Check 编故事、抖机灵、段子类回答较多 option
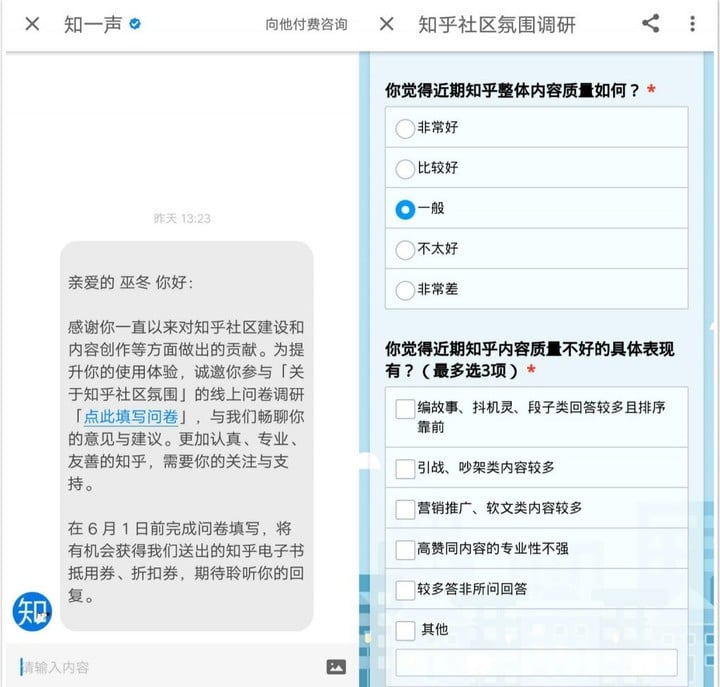Viewport: 720px width, 687px height. coord(405,409)
